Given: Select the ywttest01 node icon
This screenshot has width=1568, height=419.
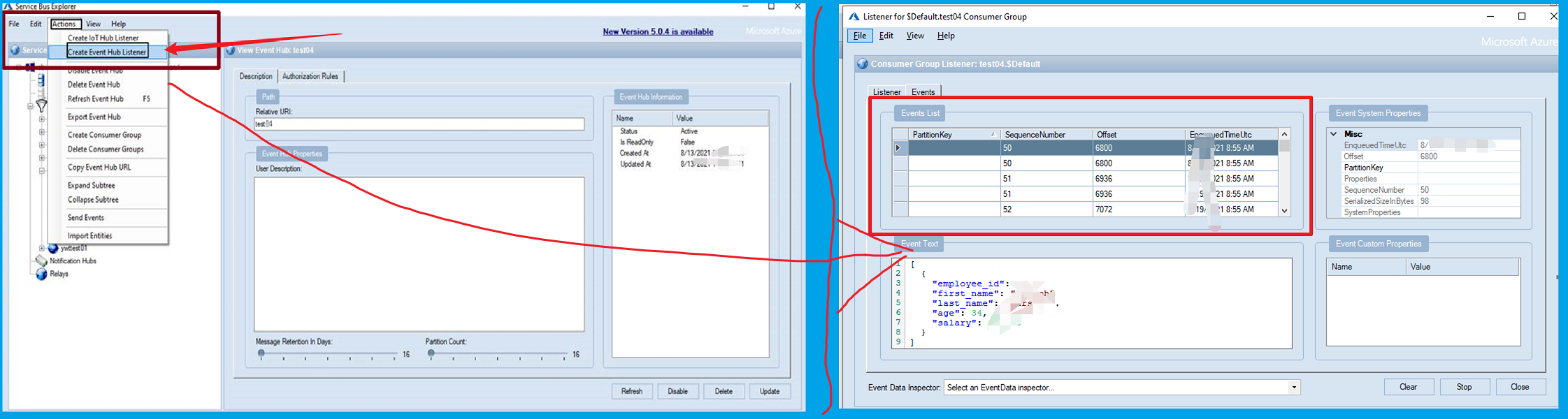Looking at the screenshot, I should coord(53,248).
